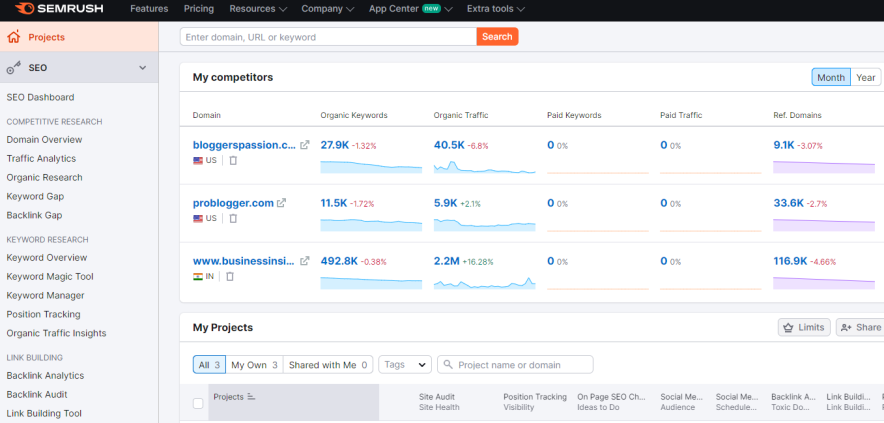Open Organic Research in the sidebar
This screenshot has width=884, height=423.
[x=45, y=177]
